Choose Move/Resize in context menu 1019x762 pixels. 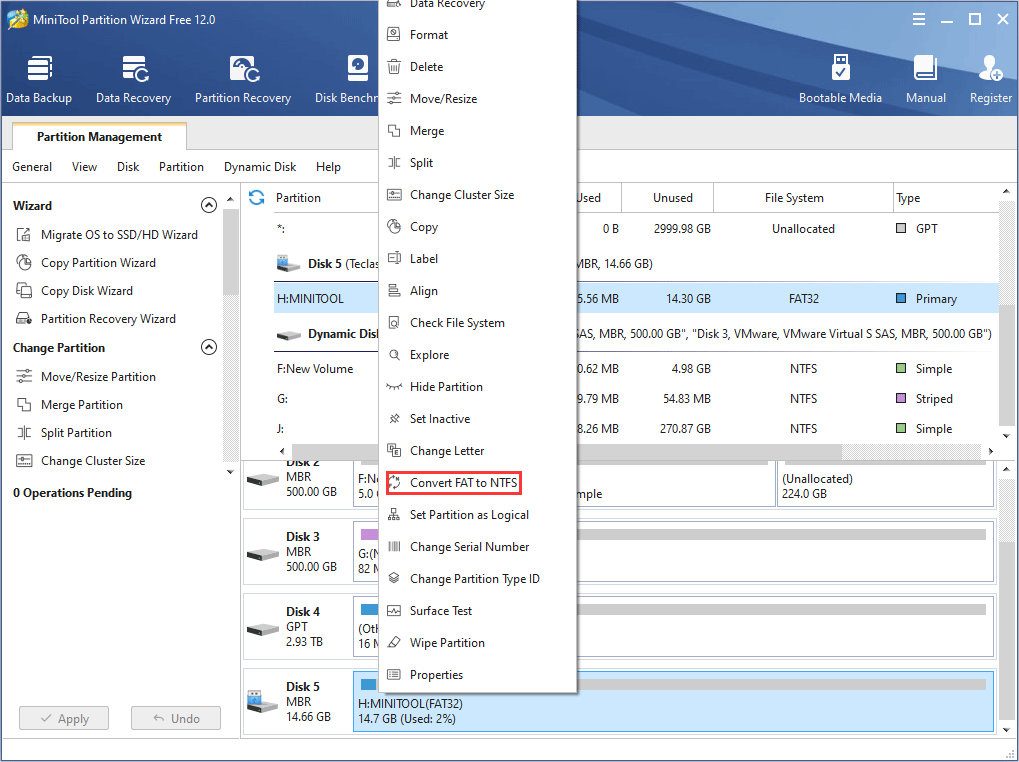[478, 98]
